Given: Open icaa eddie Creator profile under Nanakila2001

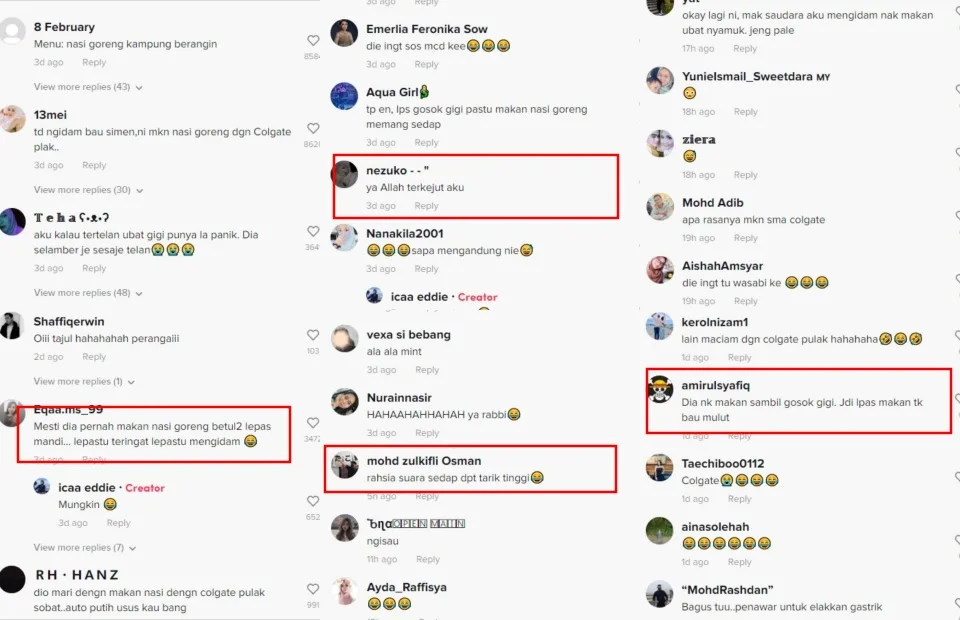Looking at the screenshot, I should [x=419, y=297].
